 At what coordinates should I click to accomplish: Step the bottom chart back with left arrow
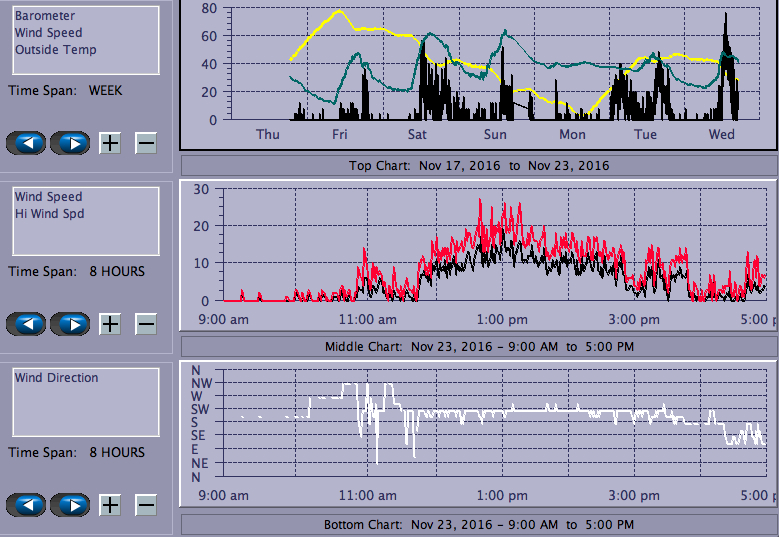point(27,505)
